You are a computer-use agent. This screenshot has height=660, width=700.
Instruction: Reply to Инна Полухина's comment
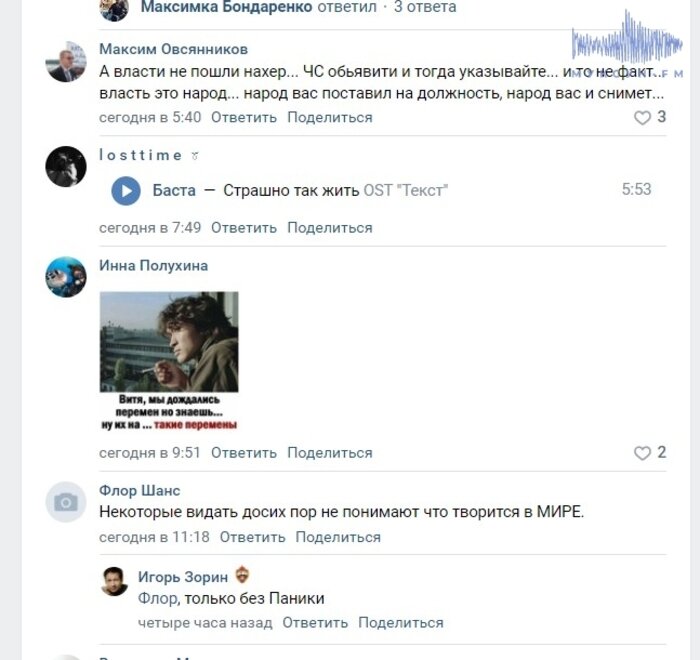coord(244,453)
